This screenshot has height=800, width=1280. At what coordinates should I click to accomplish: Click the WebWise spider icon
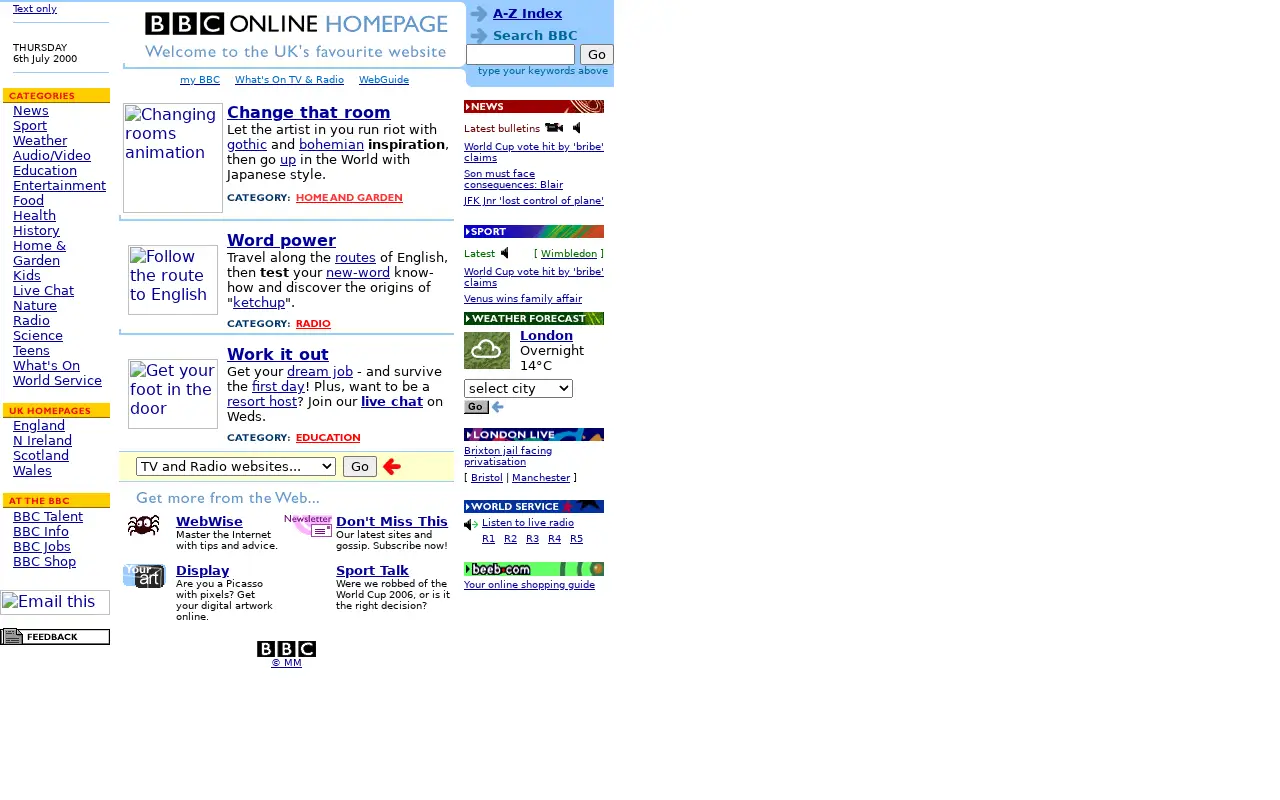[144, 526]
